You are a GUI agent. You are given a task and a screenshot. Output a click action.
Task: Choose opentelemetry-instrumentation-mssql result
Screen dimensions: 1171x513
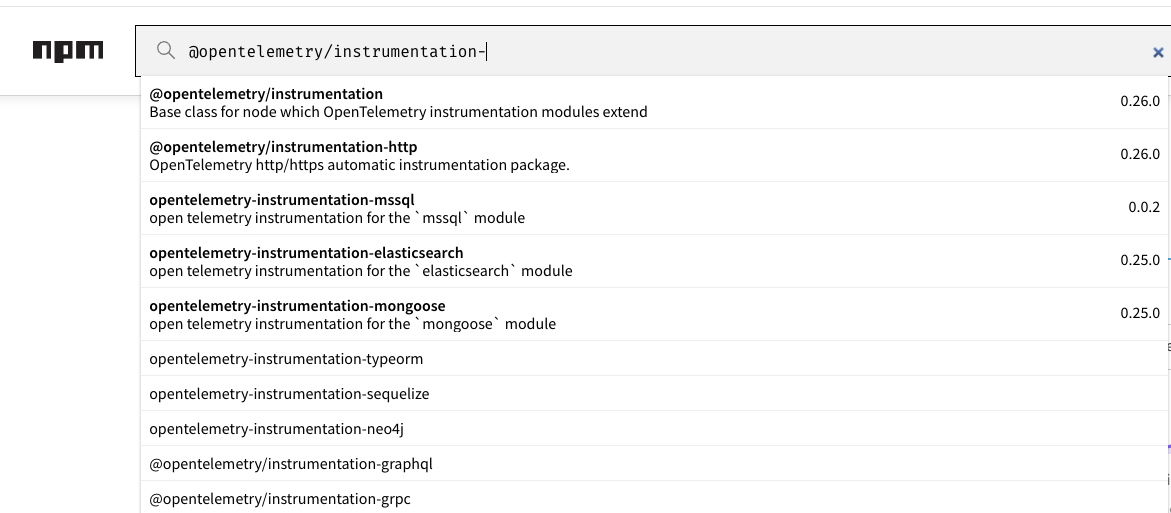(x=655, y=208)
